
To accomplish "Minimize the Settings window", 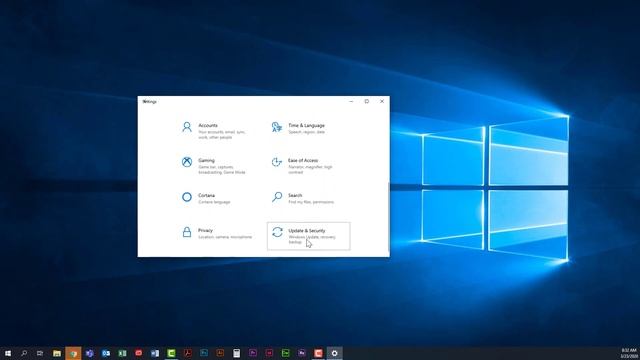I will click(x=351, y=101).
